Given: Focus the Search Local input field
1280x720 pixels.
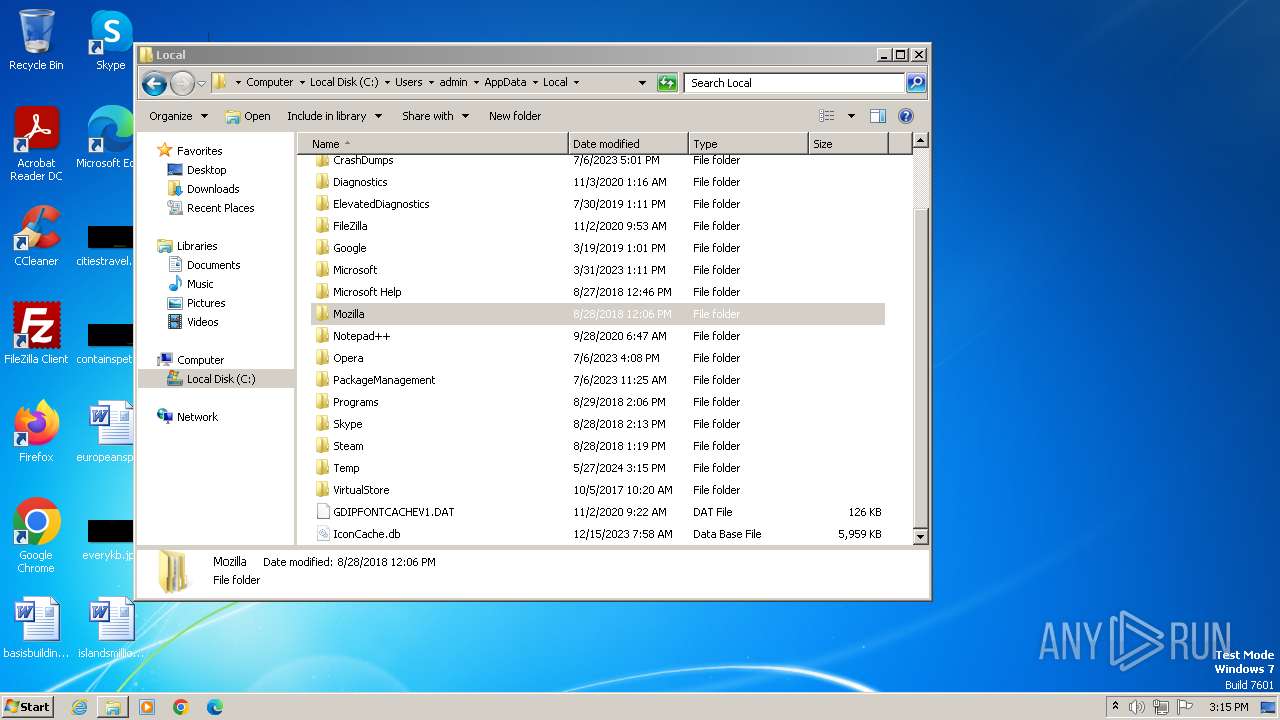Looking at the screenshot, I should 795,83.
